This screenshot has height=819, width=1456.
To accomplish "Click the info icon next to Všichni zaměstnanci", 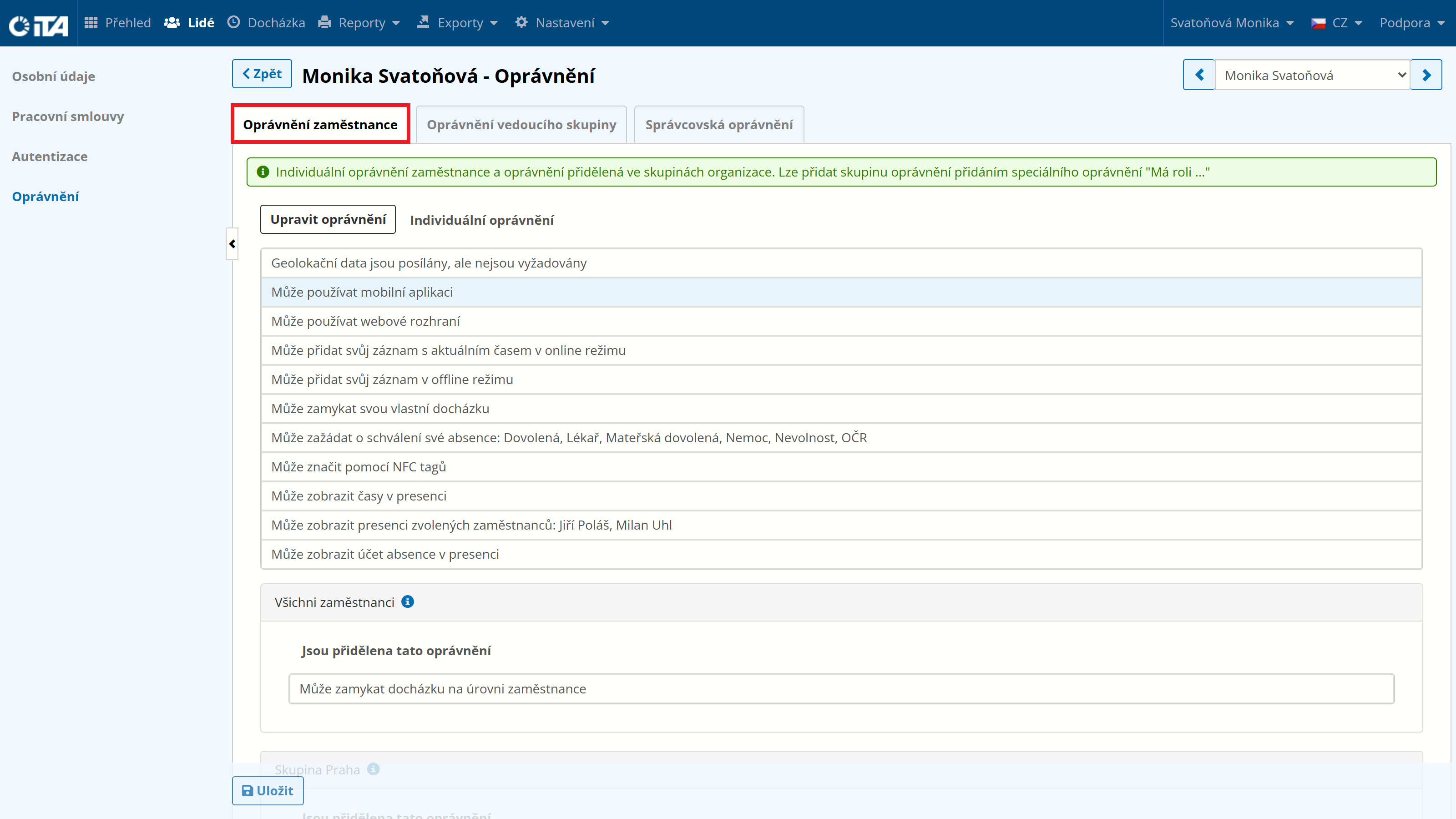I will click(x=408, y=602).
